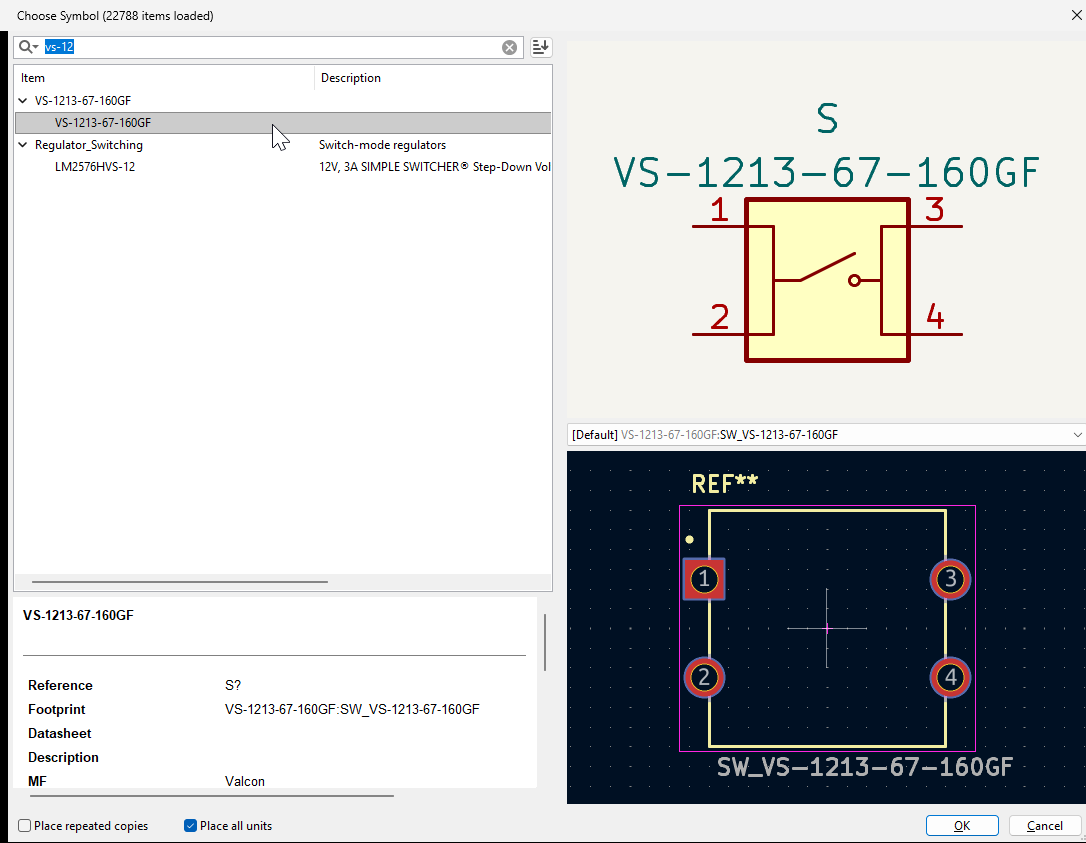Click the symbol preview switch graphic
Screen dimensions: 1086x843
coord(827,280)
